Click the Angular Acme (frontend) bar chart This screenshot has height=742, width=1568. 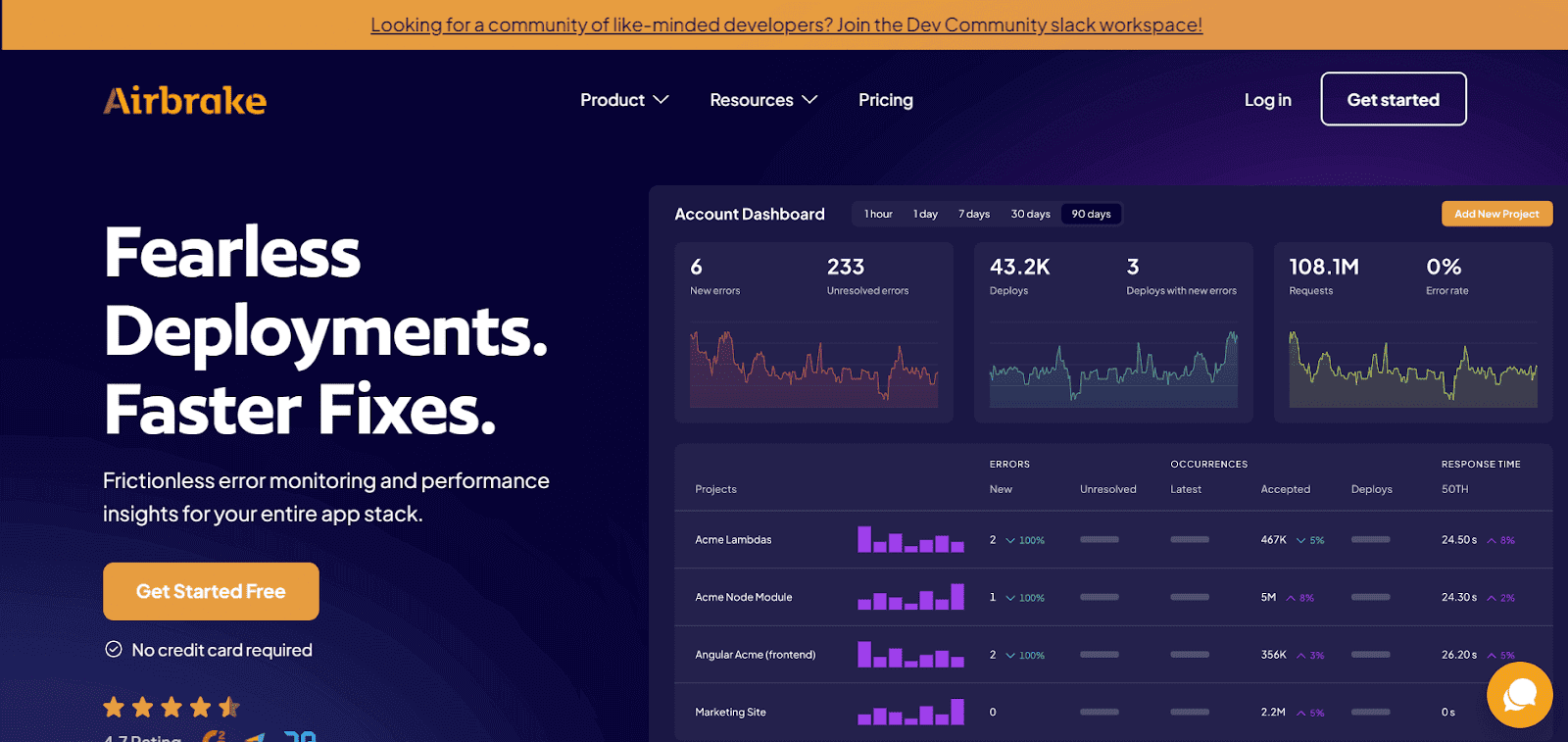coord(910,655)
